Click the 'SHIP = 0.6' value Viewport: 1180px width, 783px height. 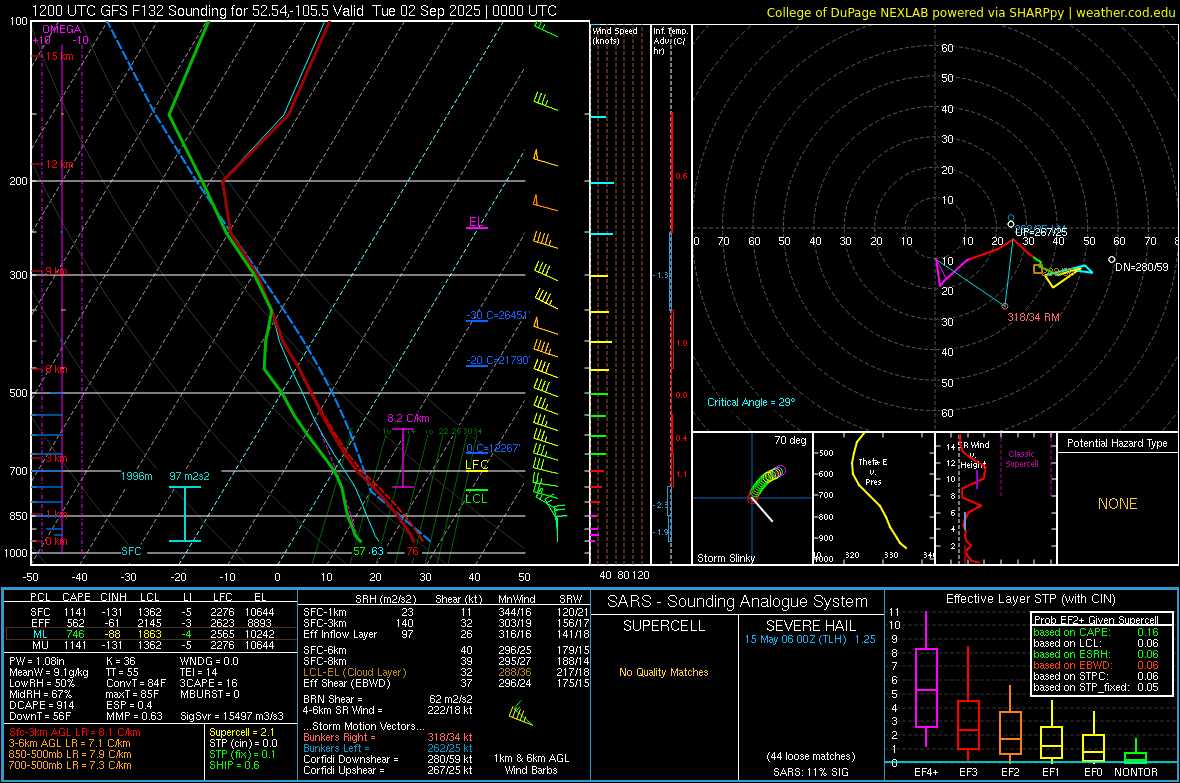(234, 765)
